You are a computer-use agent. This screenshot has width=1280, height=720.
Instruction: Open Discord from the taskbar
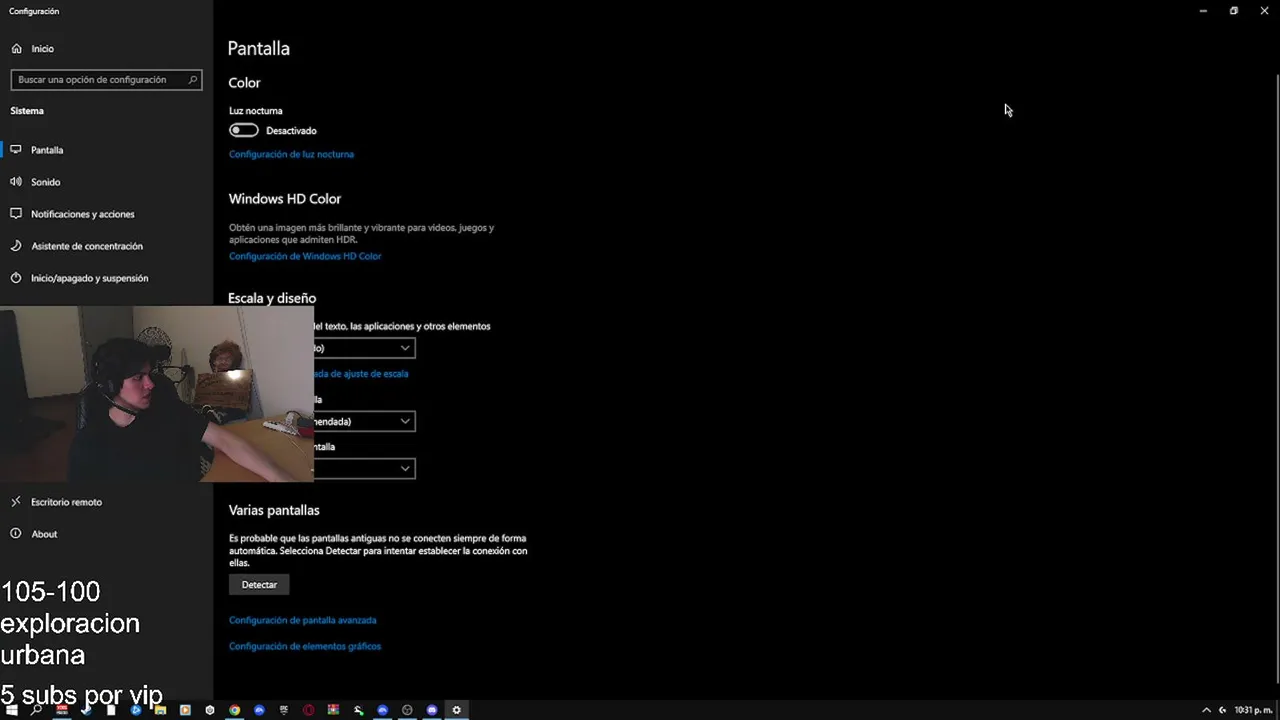pyautogui.click(x=432, y=710)
